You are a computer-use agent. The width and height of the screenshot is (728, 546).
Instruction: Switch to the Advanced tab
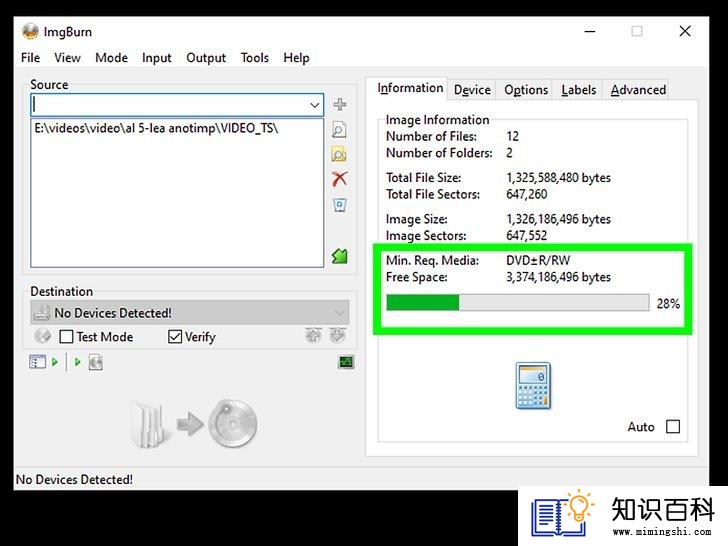pyautogui.click(x=638, y=90)
